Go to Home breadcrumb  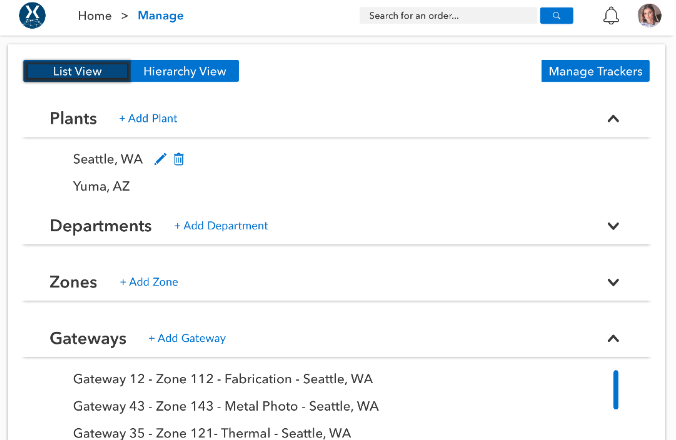[x=95, y=16]
